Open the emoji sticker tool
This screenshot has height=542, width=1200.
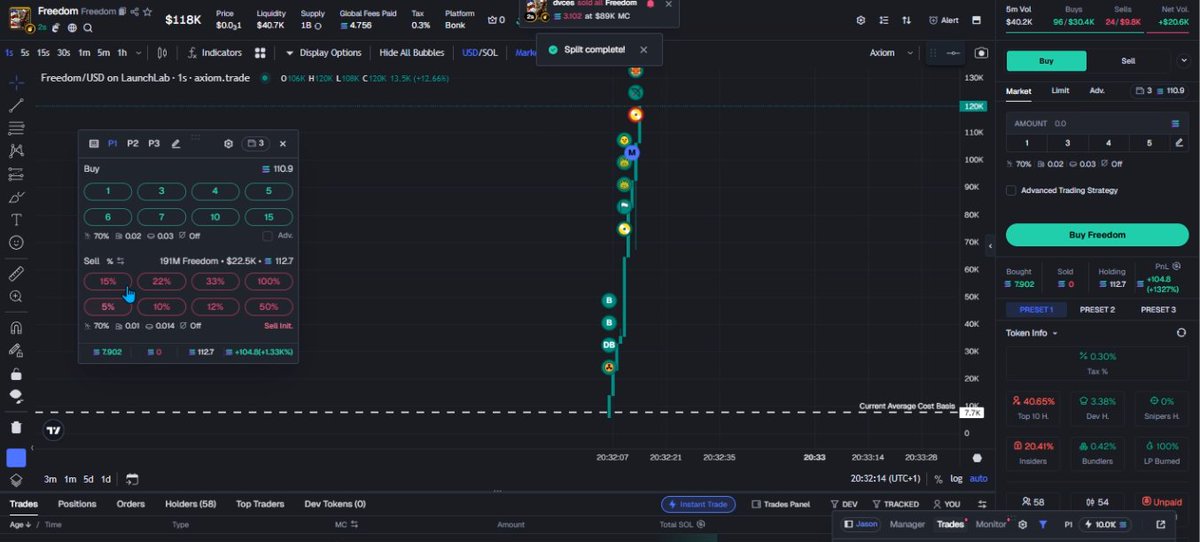[16, 243]
